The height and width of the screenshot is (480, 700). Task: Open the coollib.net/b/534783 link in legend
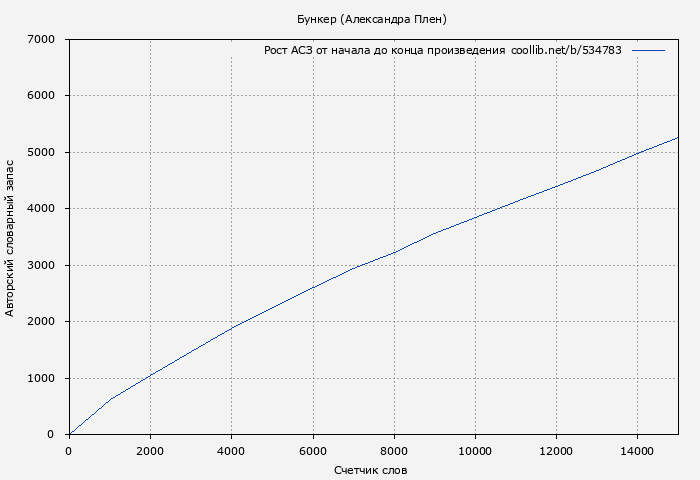tap(566, 50)
